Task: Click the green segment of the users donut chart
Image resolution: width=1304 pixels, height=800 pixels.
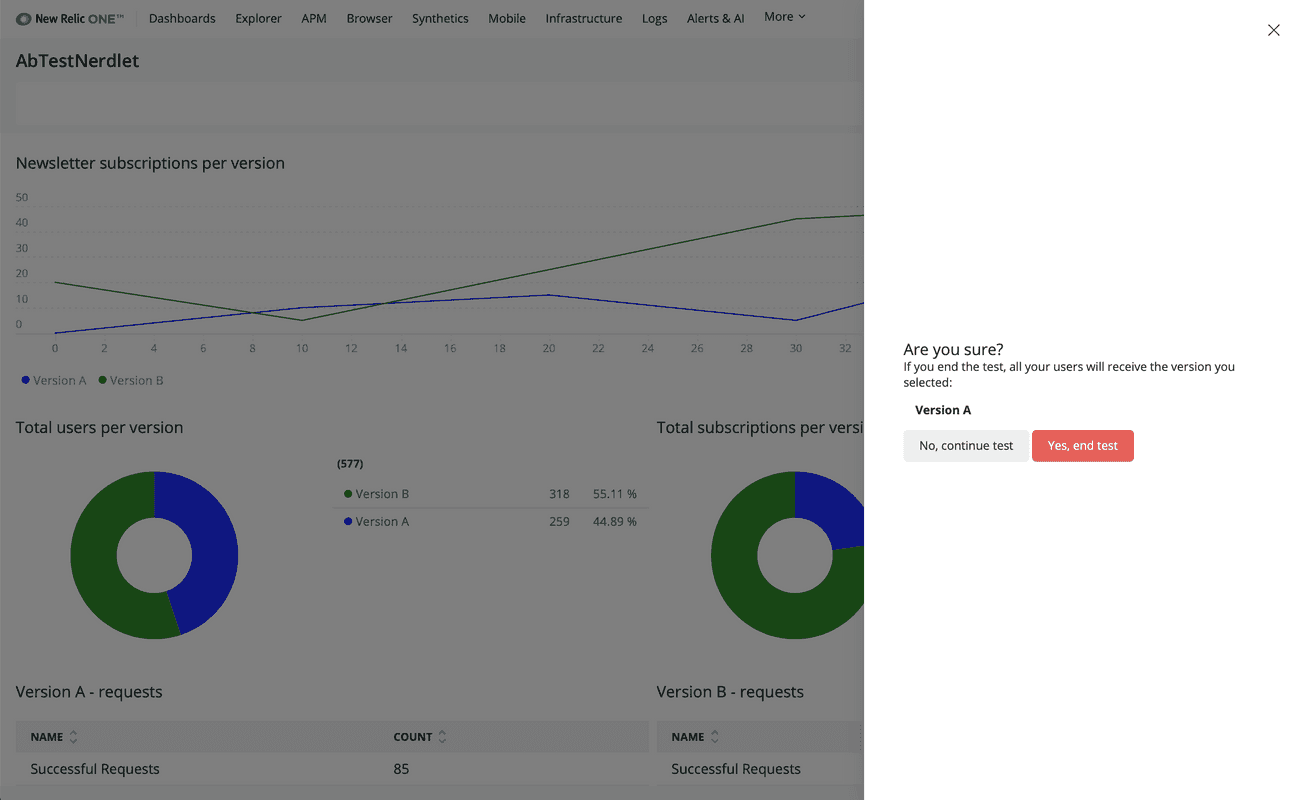Action: pyautogui.click(x=95, y=560)
